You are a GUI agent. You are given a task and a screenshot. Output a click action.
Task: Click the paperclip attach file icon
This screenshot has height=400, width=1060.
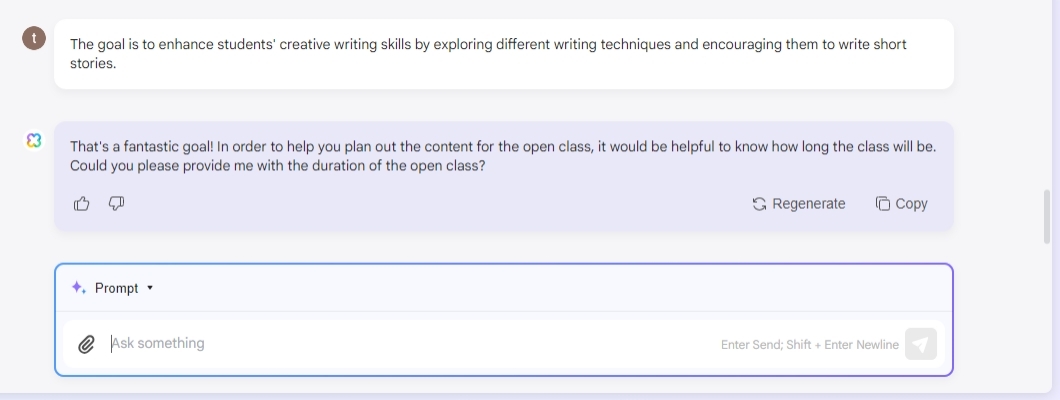click(x=86, y=344)
